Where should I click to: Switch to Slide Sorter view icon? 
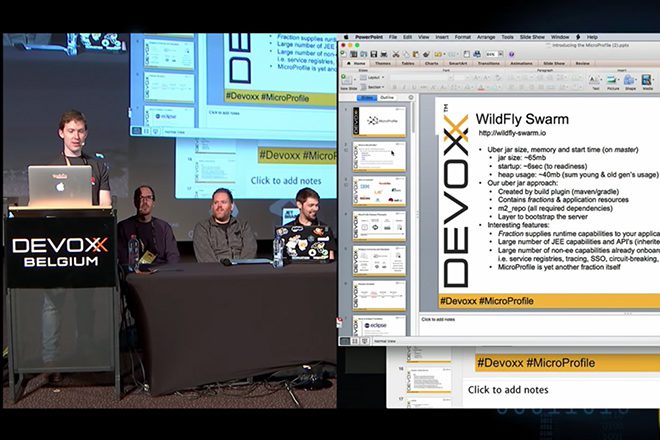click(355, 341)
